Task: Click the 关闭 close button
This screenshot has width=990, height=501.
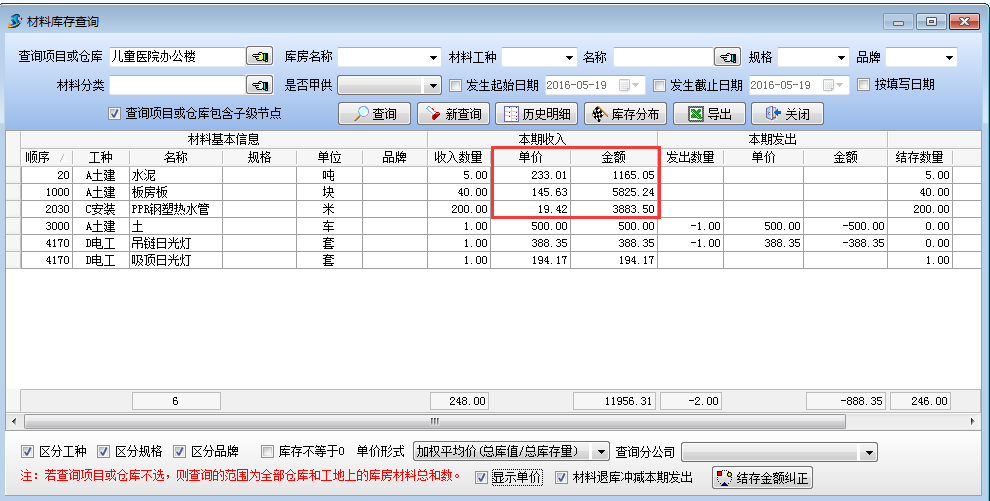Action: (787, 114)
